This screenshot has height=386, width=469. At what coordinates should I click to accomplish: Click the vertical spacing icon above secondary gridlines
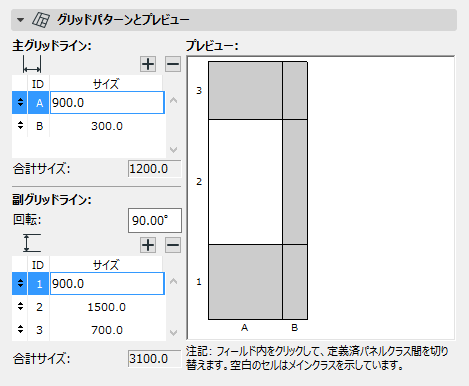tap(32, 243)
